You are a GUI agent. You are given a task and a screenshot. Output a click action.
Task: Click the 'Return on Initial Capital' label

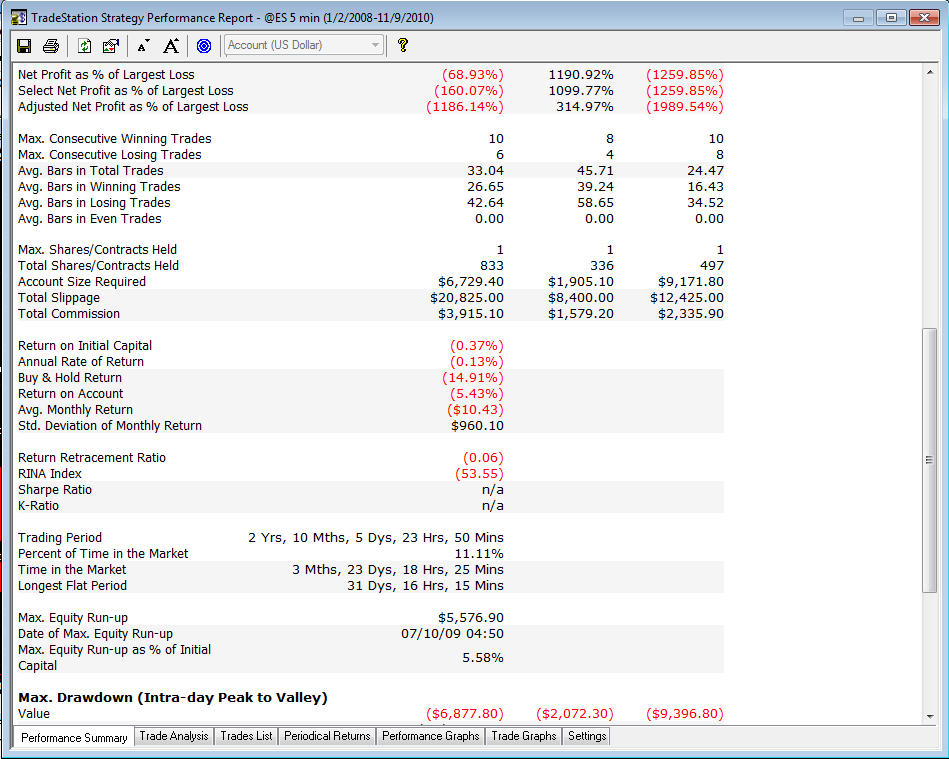point(85,346)
